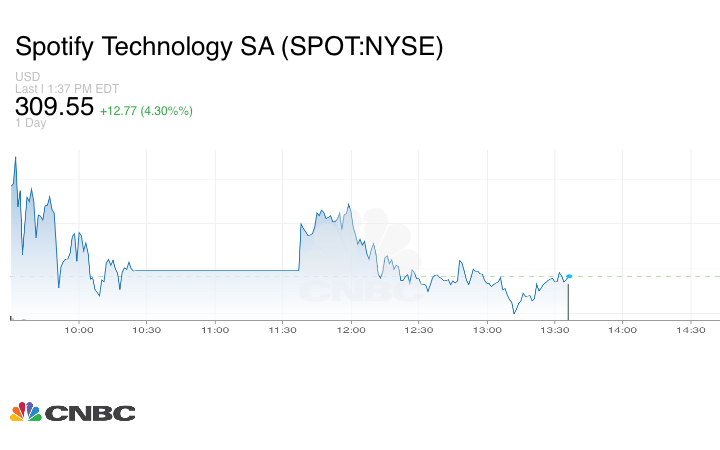720x450 pixels.
Task: Click the 10:30 time axis label
Action: 147,330
